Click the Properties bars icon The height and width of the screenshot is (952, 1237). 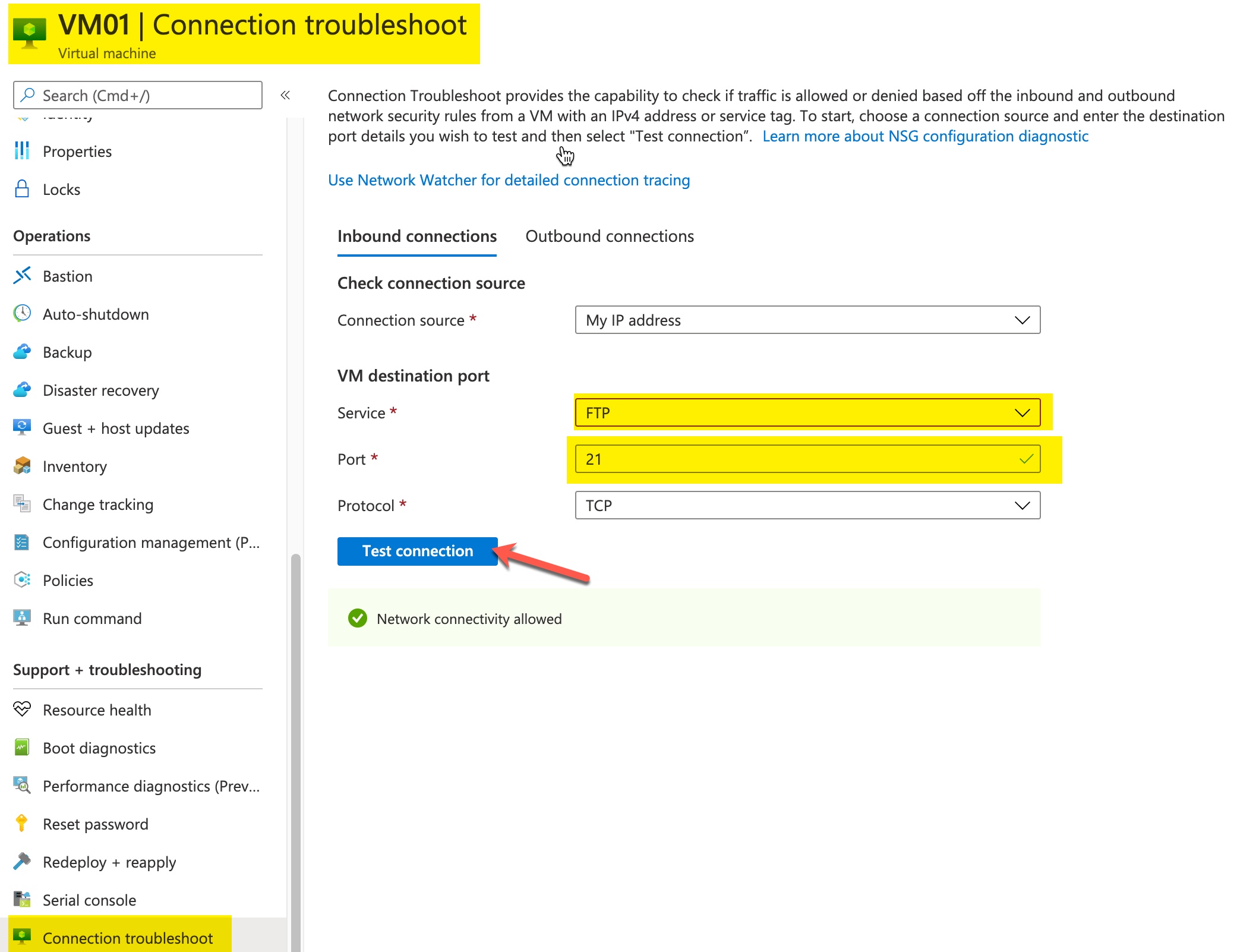coord(22,151)
